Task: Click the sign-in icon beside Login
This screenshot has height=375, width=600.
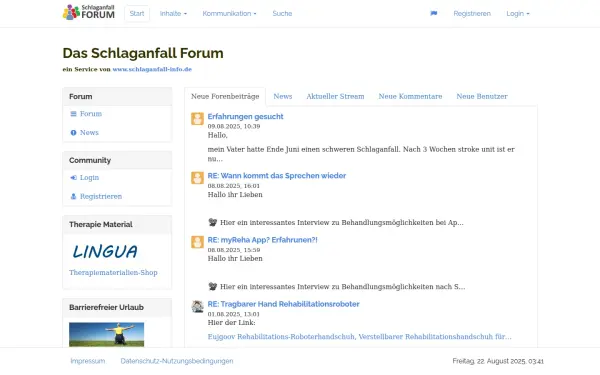Action: coord(73,178)
